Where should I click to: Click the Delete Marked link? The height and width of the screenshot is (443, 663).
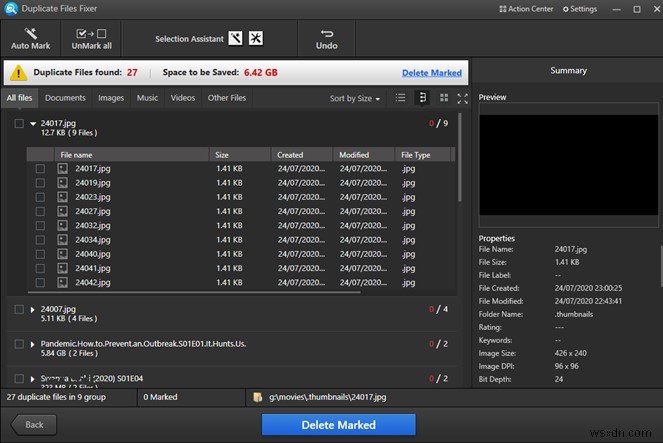tap(431, 73)
